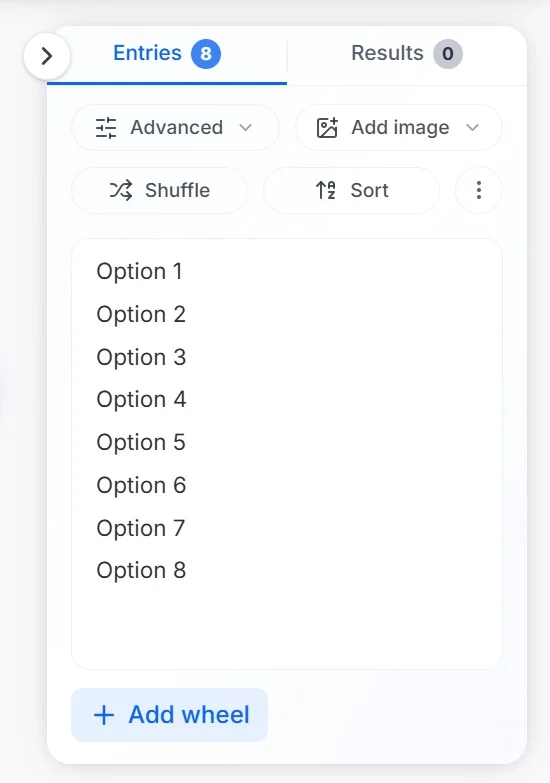Click the blue entries count badge 8
Image resolution: width=550 pixels, height=783 pixels.
coord(206,53)
